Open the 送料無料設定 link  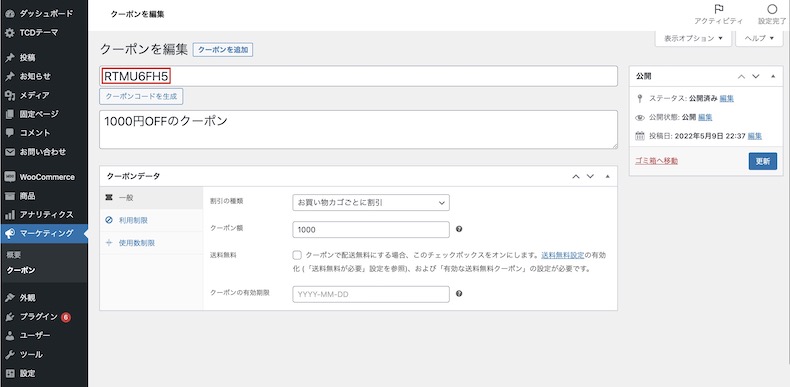[x=563, y=255]
